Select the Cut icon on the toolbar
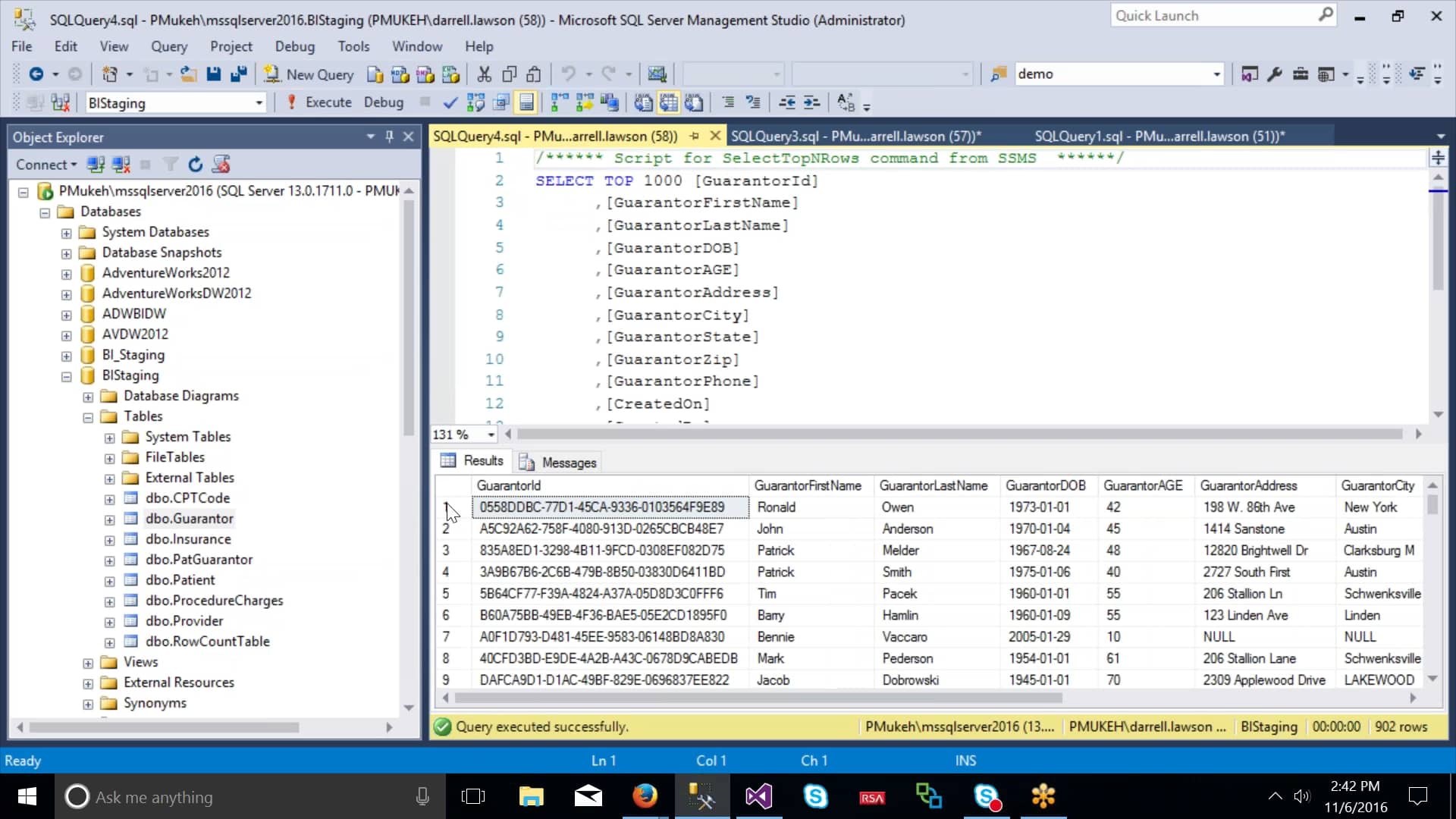The height and width of the screenshot is (819, 1456). click(x=485, y=74)
